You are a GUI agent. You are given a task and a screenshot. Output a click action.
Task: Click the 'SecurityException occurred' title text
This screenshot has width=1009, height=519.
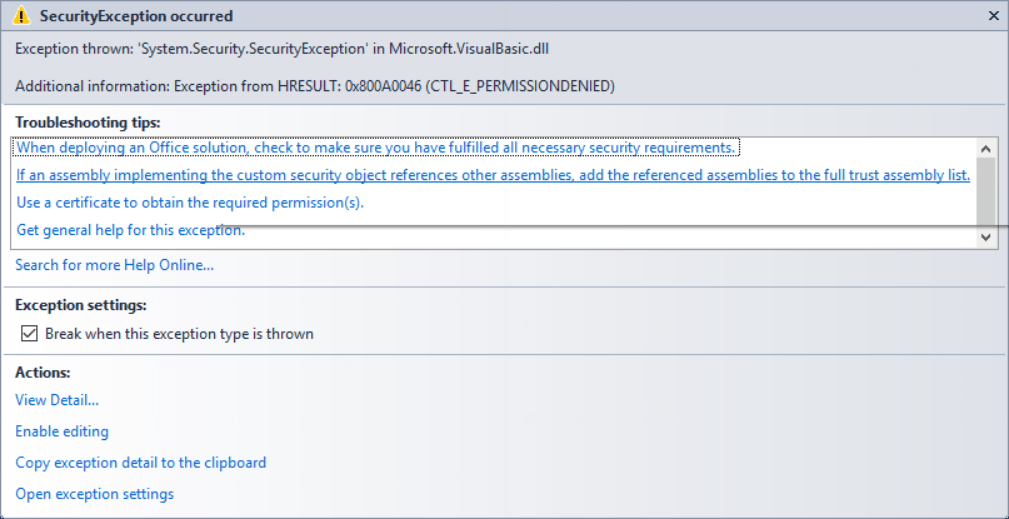coord(136,16)
